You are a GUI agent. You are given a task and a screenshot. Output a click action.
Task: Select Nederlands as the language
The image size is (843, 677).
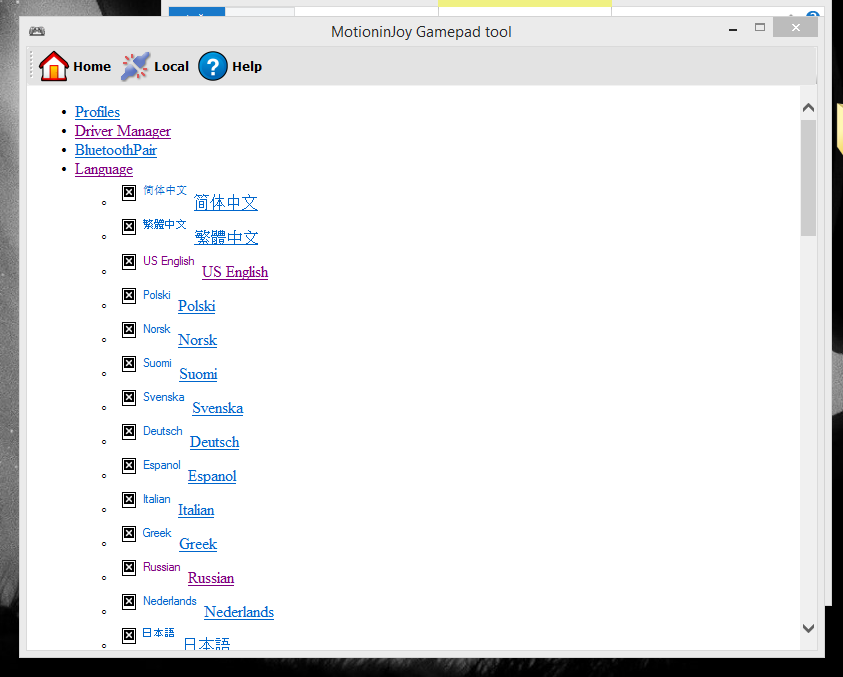[238, 612]
